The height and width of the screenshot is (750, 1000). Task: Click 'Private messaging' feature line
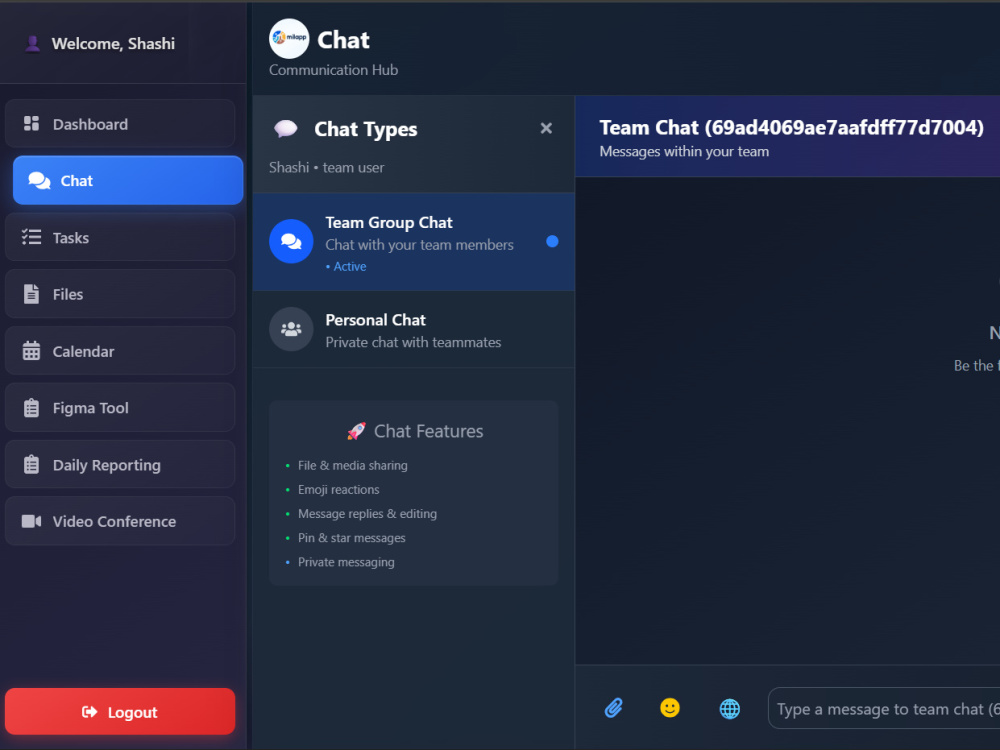tap(346, 562)
